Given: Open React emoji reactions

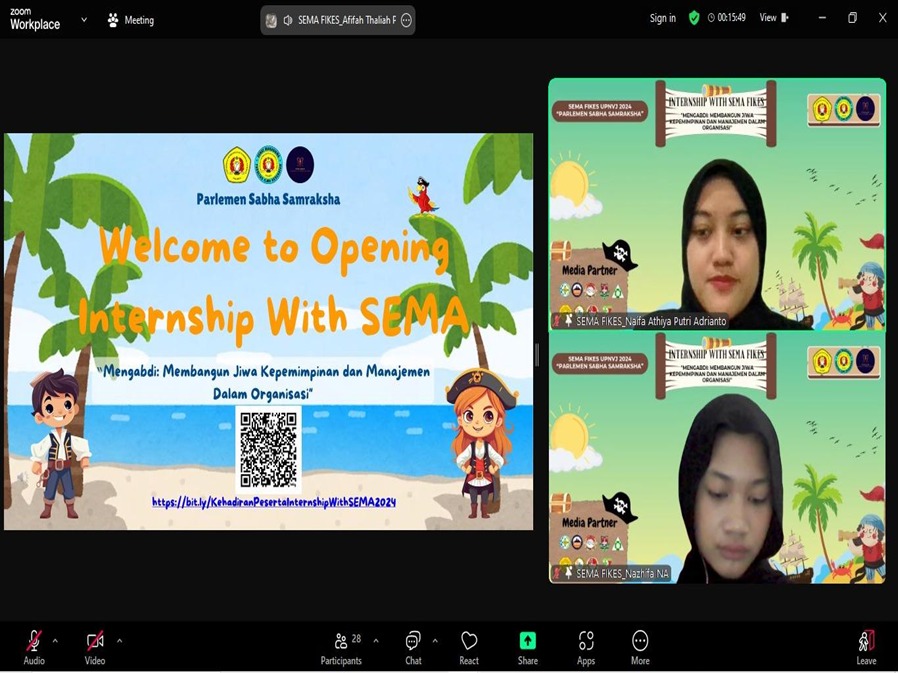Looking at the screenshot, I should [469, 645].
